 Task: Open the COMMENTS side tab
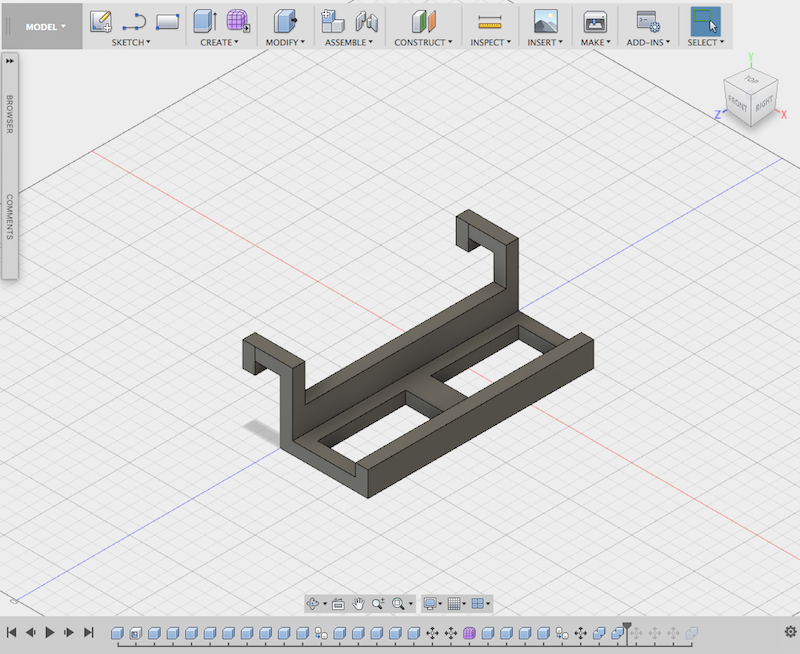point(10,216)
